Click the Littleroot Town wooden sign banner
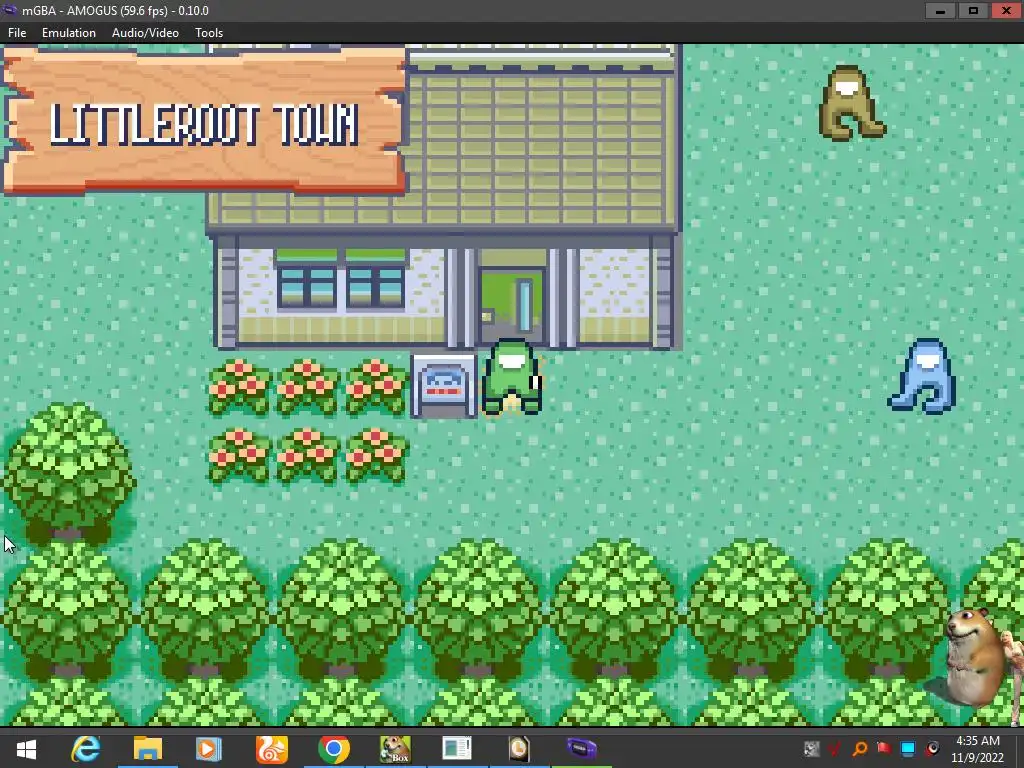 click(x=205, y=121)
